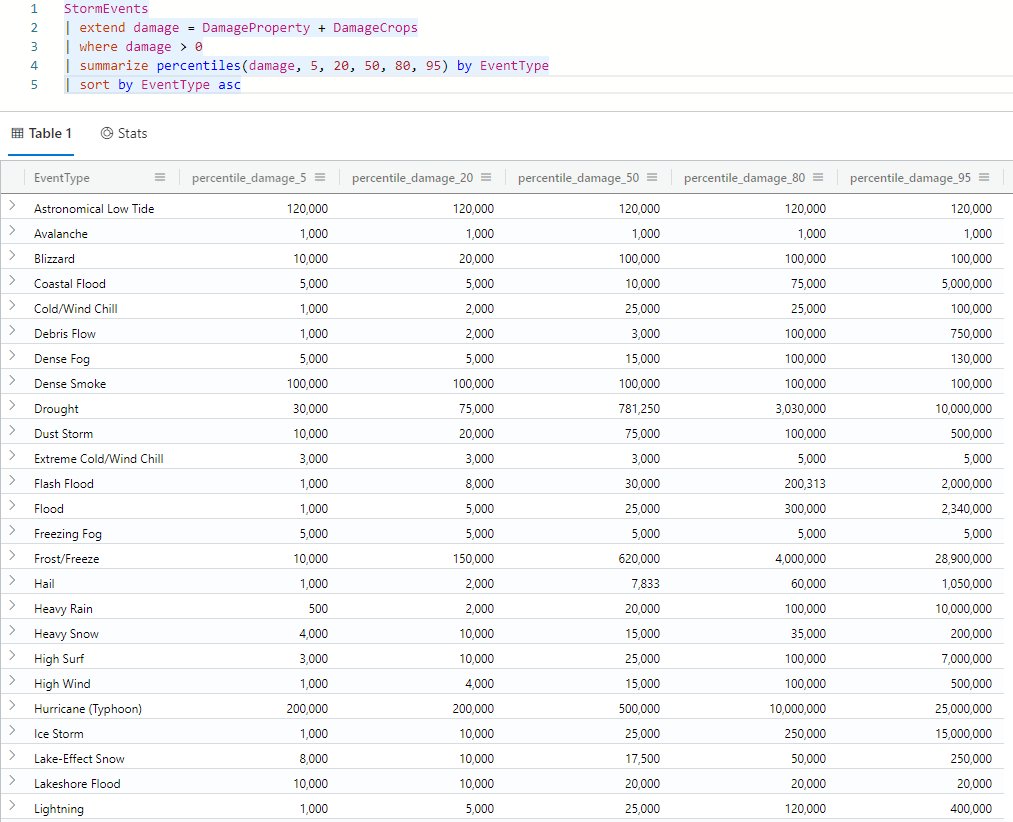Expand the Extreme Cold/Wind Chill row
Viewport: 1013px width, 822px height.
(x=12, y=456)
